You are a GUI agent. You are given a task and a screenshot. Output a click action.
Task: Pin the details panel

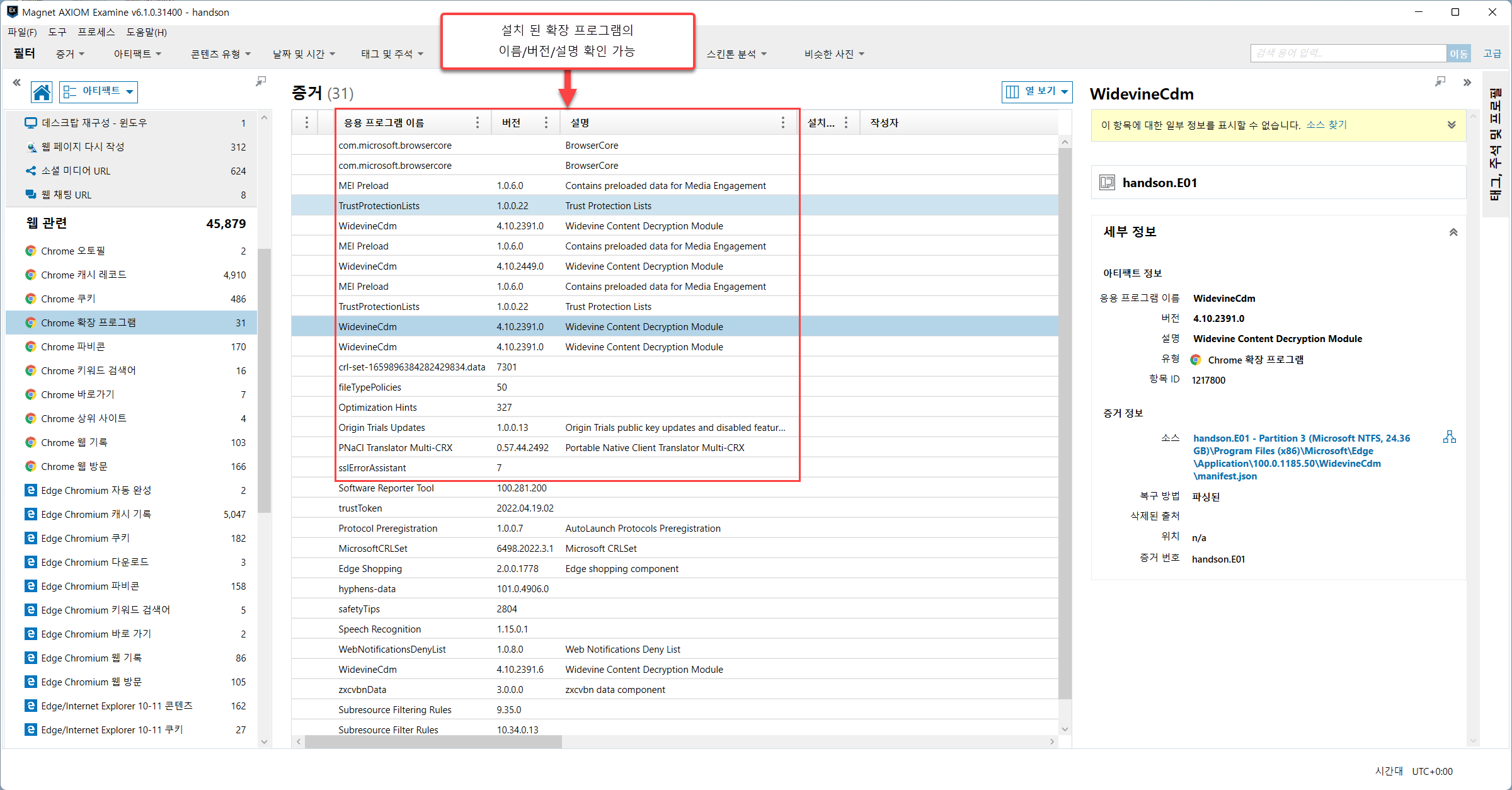click(x=1440, y=82)
